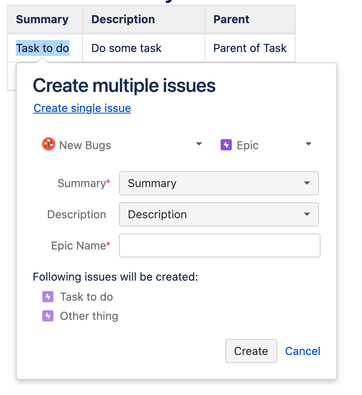Select Other thing in issues list
This screenshot has height=395, width=362.
pos(89,316)
